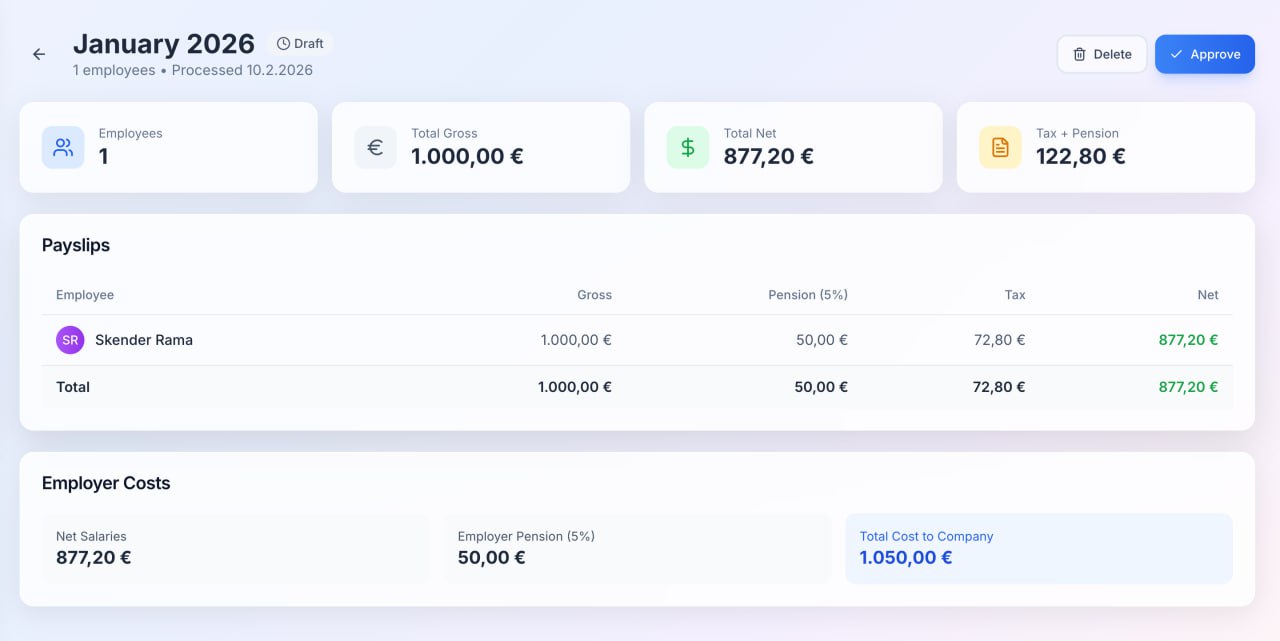The image size is (1280, 641).
Task: Click the Employer Costs section heading
Action: tap(106, 483)
